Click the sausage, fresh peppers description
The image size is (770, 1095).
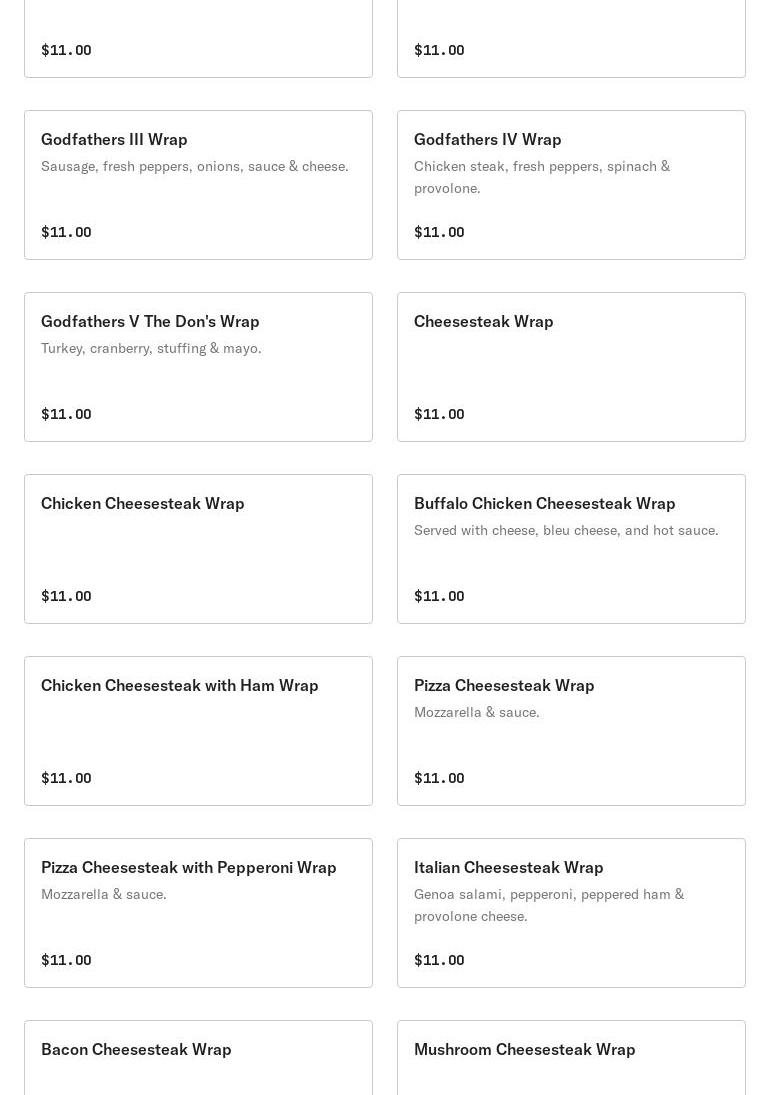pos(195,166)
